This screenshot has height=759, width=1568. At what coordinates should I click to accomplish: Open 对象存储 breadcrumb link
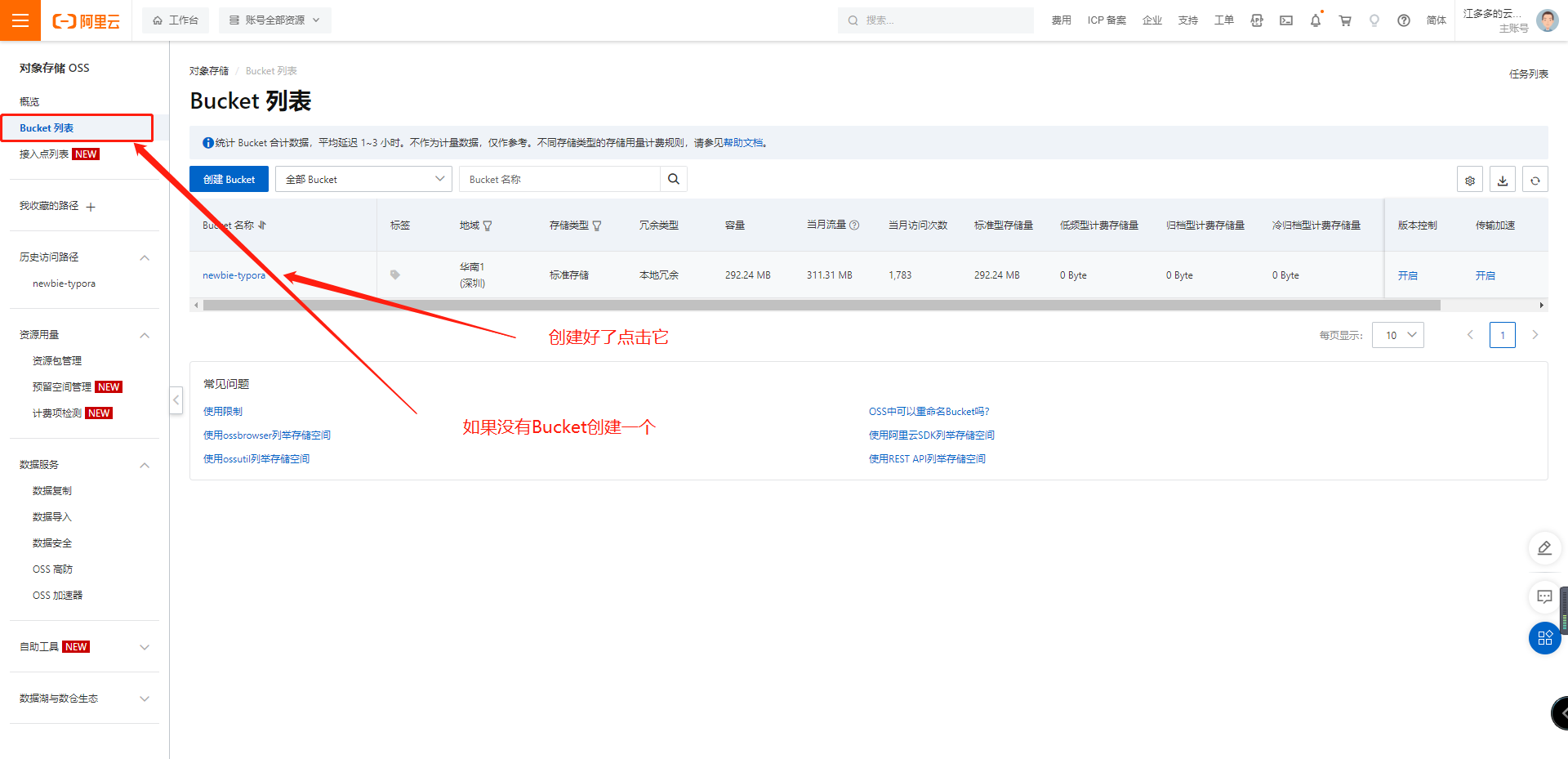[x=209, y=71]
